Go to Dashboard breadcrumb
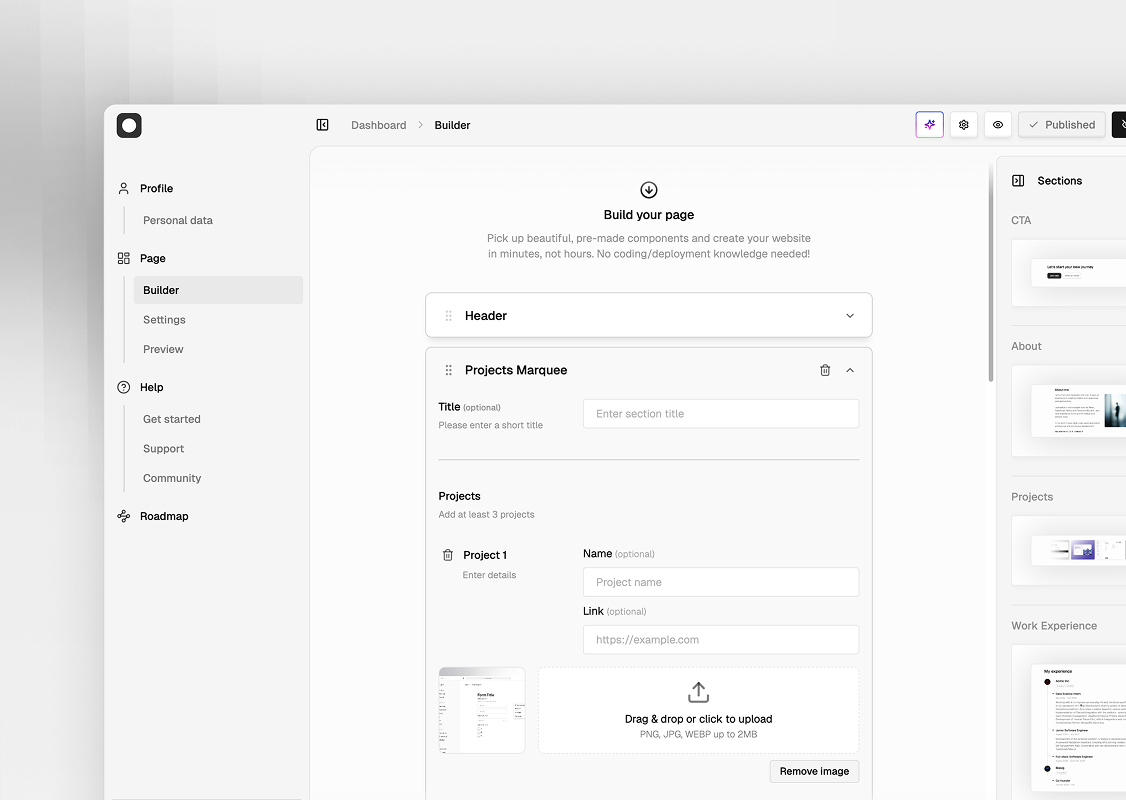The width and height of the screenshot is (1126, 800). pyautogui.click(x=378, y=125)
